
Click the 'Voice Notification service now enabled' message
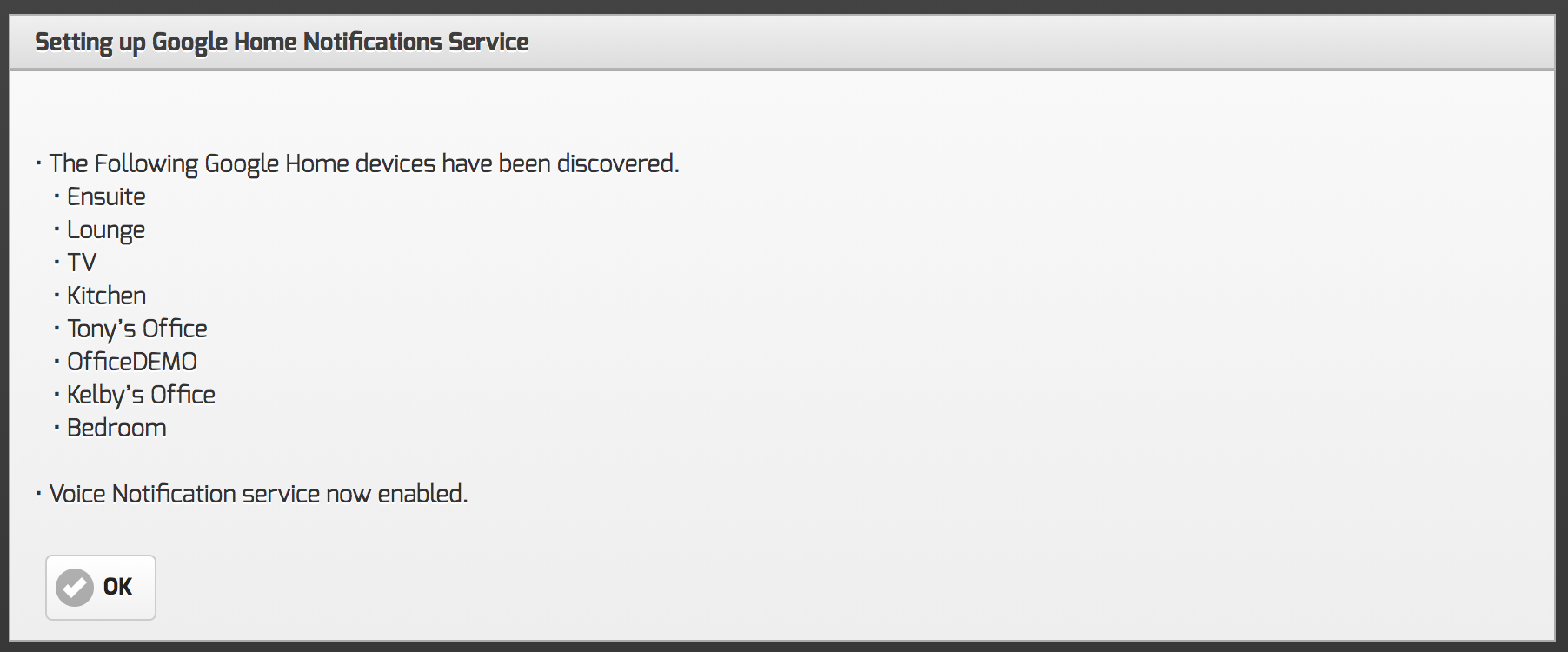click(258, 494)
